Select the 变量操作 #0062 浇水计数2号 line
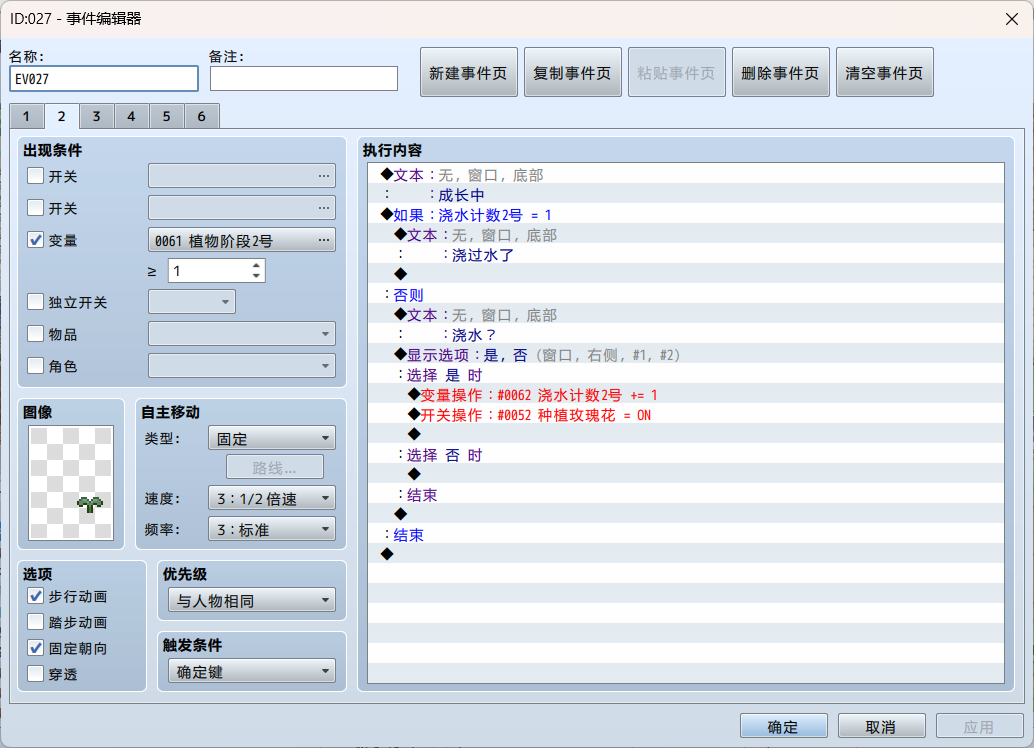Image resolution: width=1034 pixels, height=748 pixels. [686, 395]
